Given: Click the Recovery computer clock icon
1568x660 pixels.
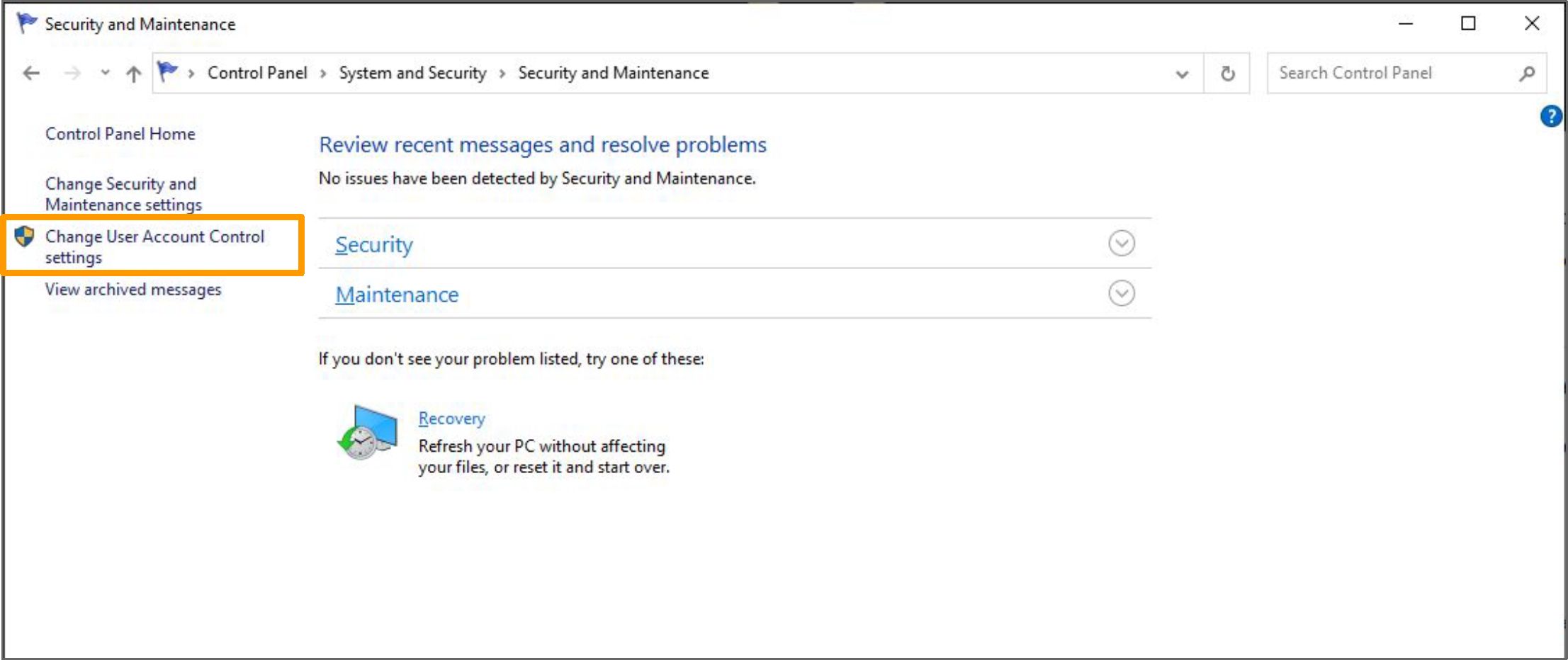Looking at the screenshot, I should point(367,432).
